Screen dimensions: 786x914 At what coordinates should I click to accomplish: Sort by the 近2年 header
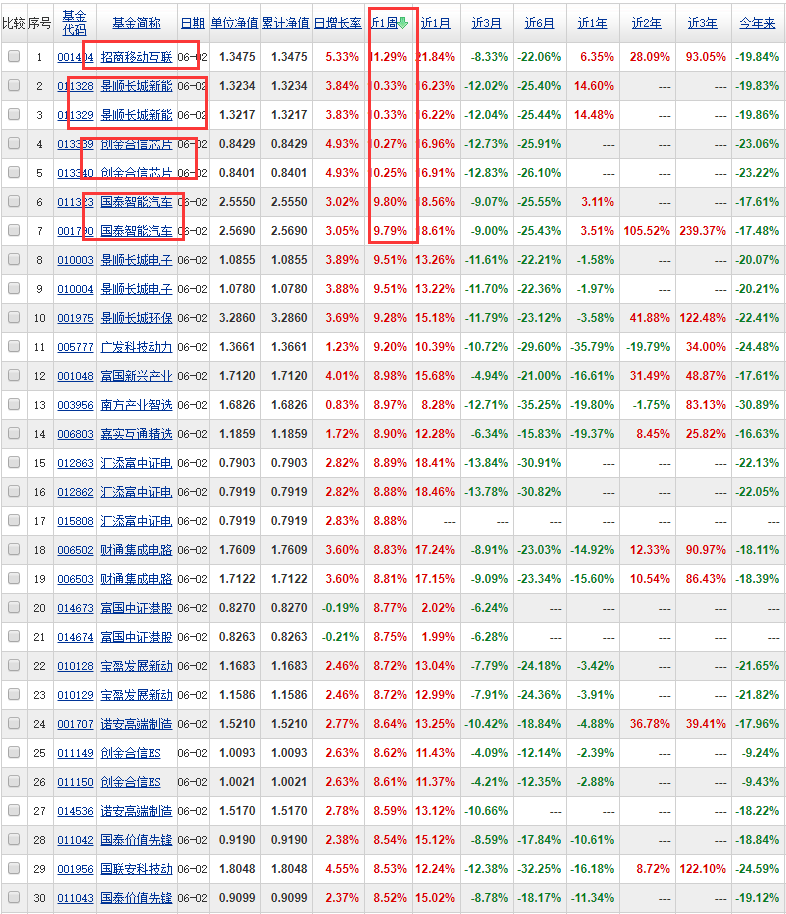coord(647,23)
